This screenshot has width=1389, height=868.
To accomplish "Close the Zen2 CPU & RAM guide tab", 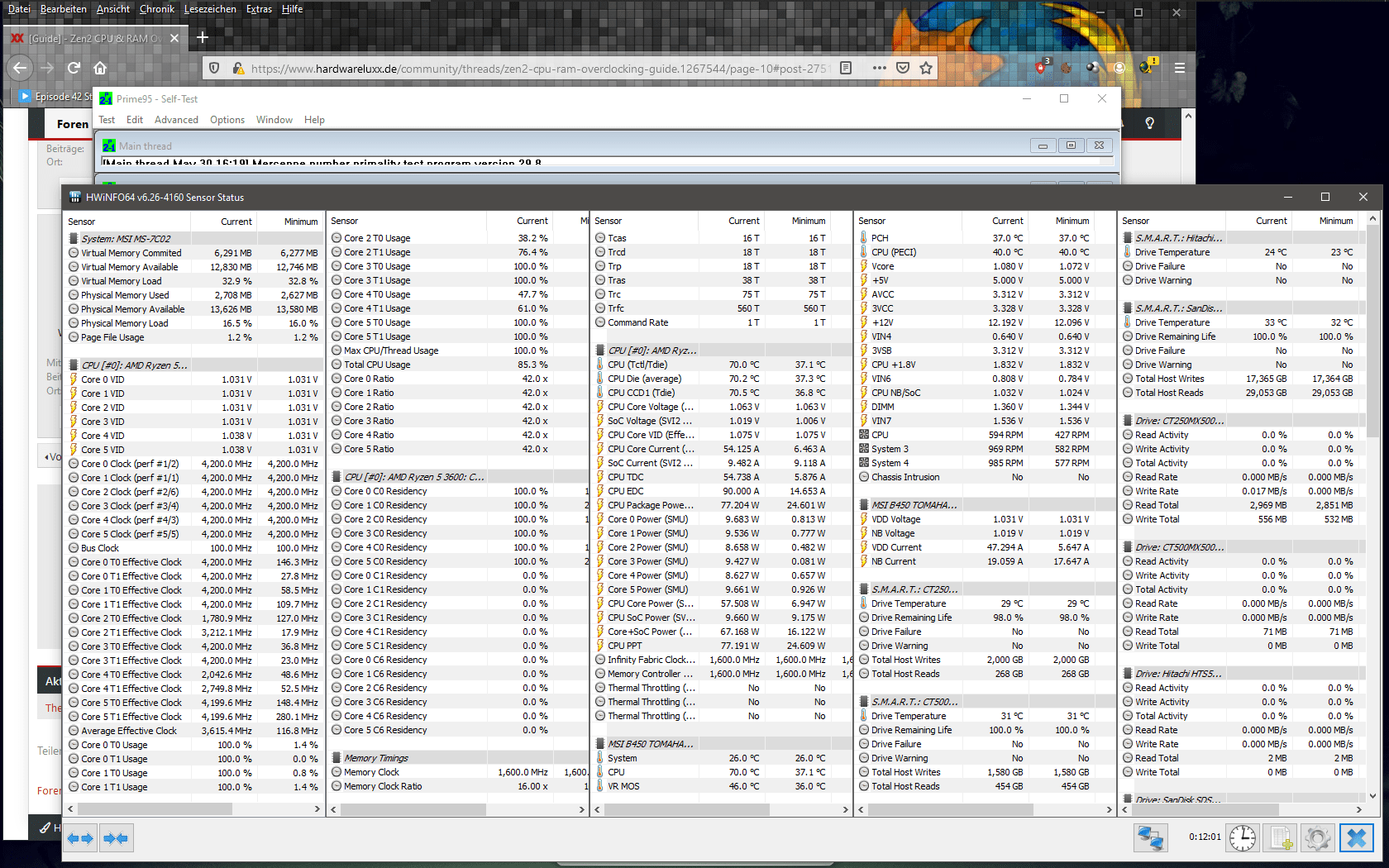I will (x=174, y=38).
